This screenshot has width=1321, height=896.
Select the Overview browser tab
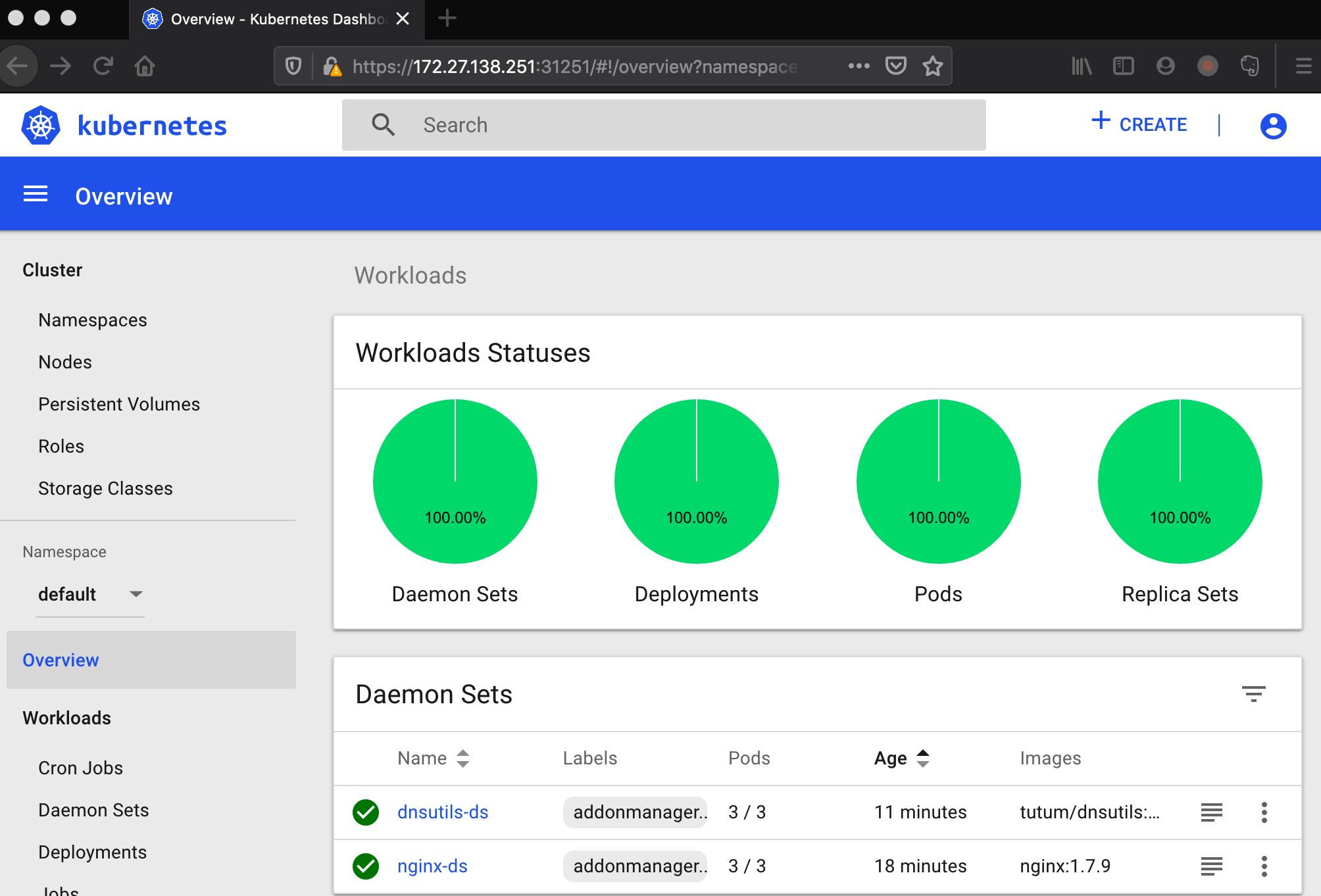point(278,19)
